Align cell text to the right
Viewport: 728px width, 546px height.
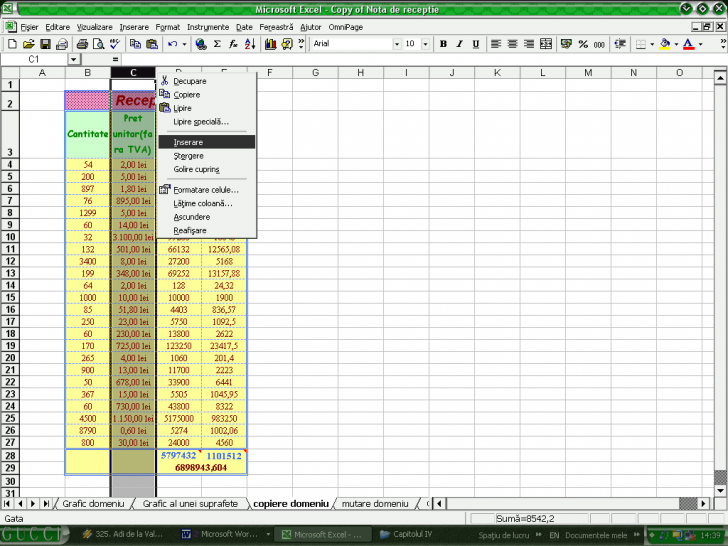tap(529, 44)
